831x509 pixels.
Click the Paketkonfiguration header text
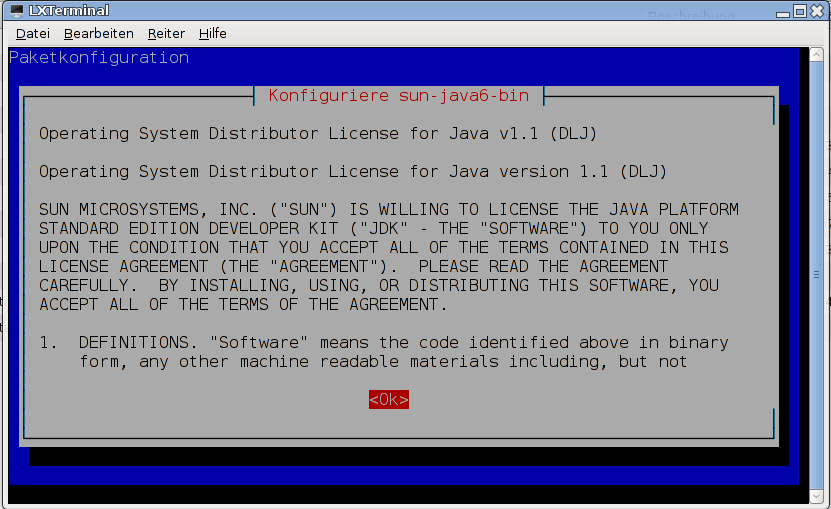(99, 58)
